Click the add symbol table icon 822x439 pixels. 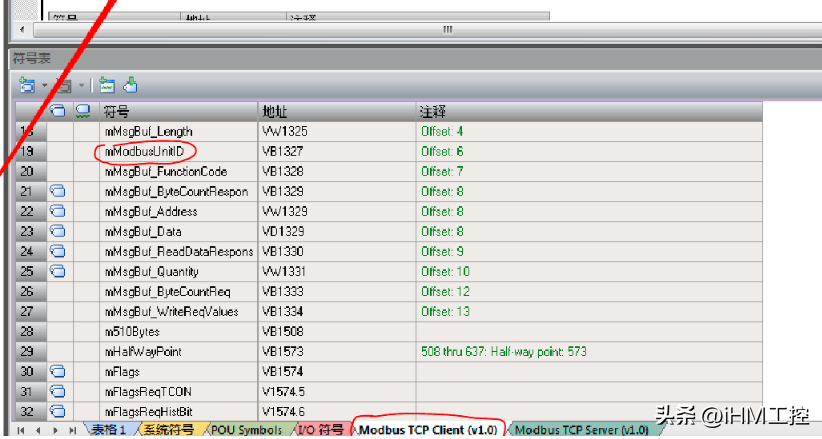[x=25, y=86]
